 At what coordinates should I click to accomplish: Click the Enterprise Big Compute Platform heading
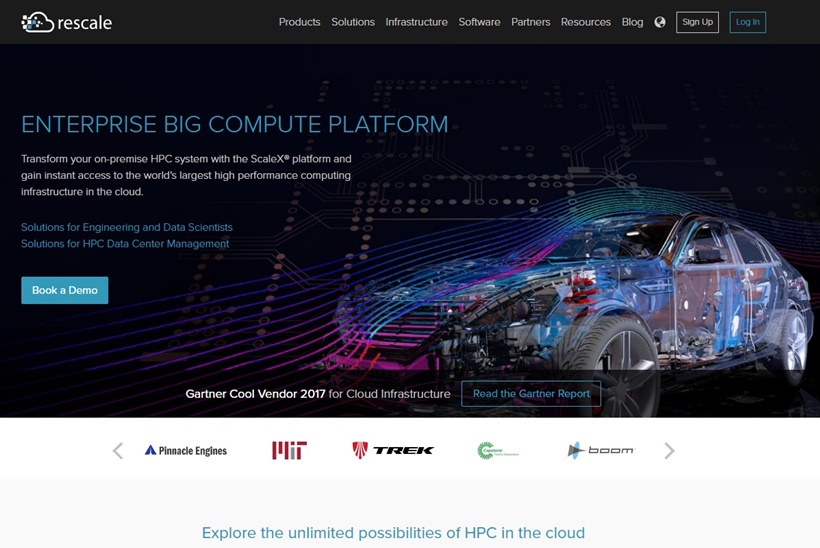[x=235, y=124]
